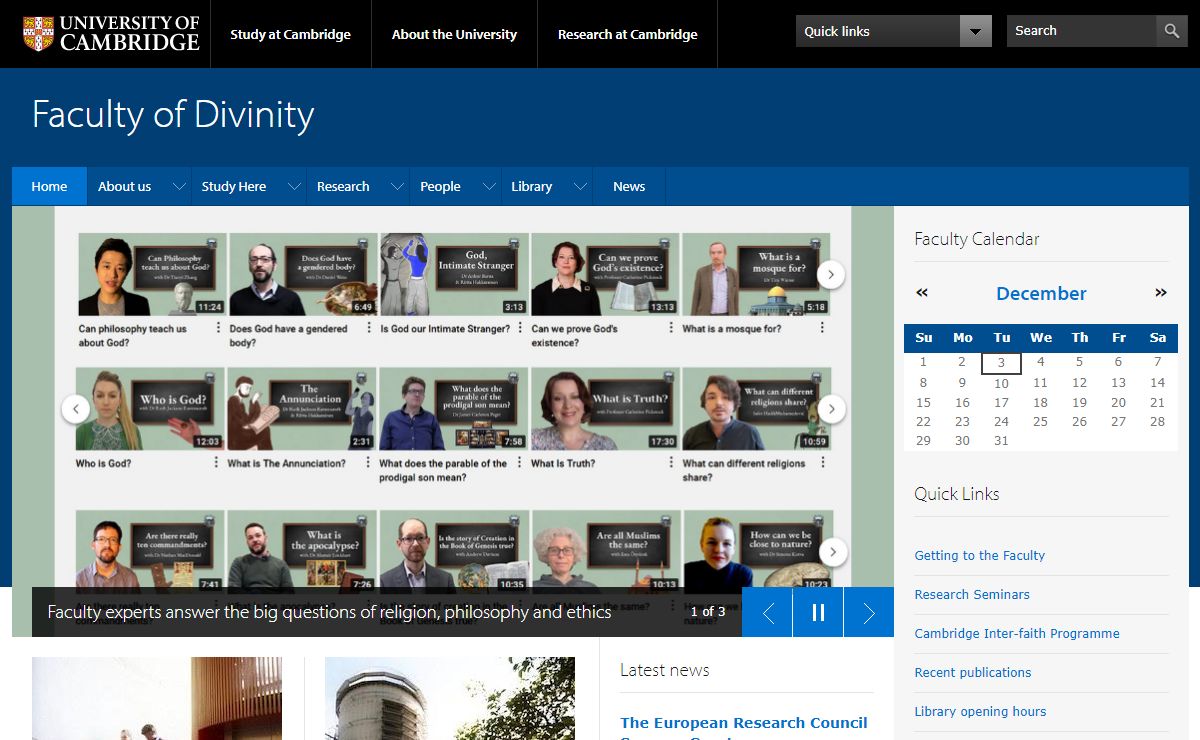This screenshot has height=740, width=1200.
Task: Open the Recent publications link
Action: click(973, 672)
